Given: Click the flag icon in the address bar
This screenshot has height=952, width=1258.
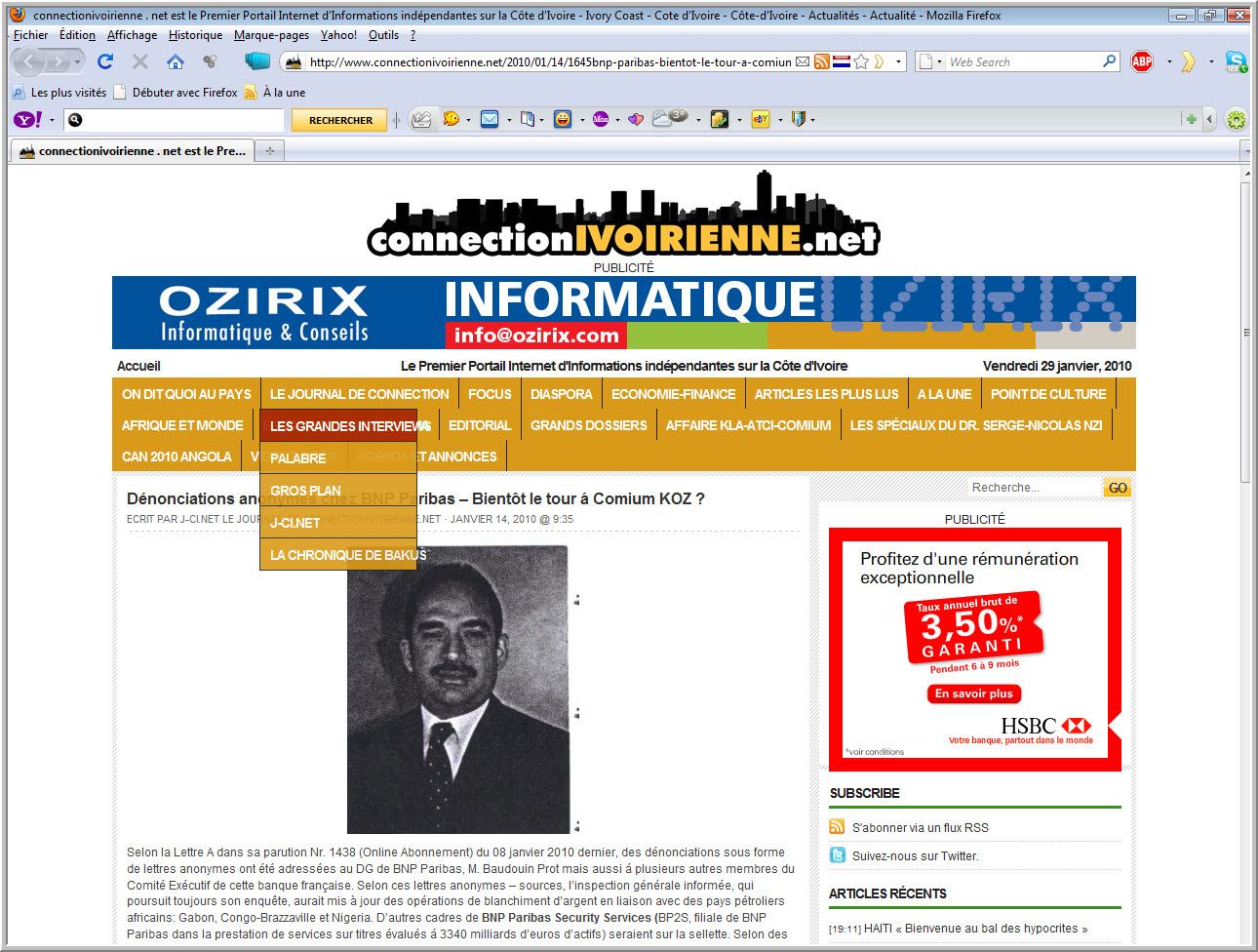Looking at the screenshot, I should point(842,61).
